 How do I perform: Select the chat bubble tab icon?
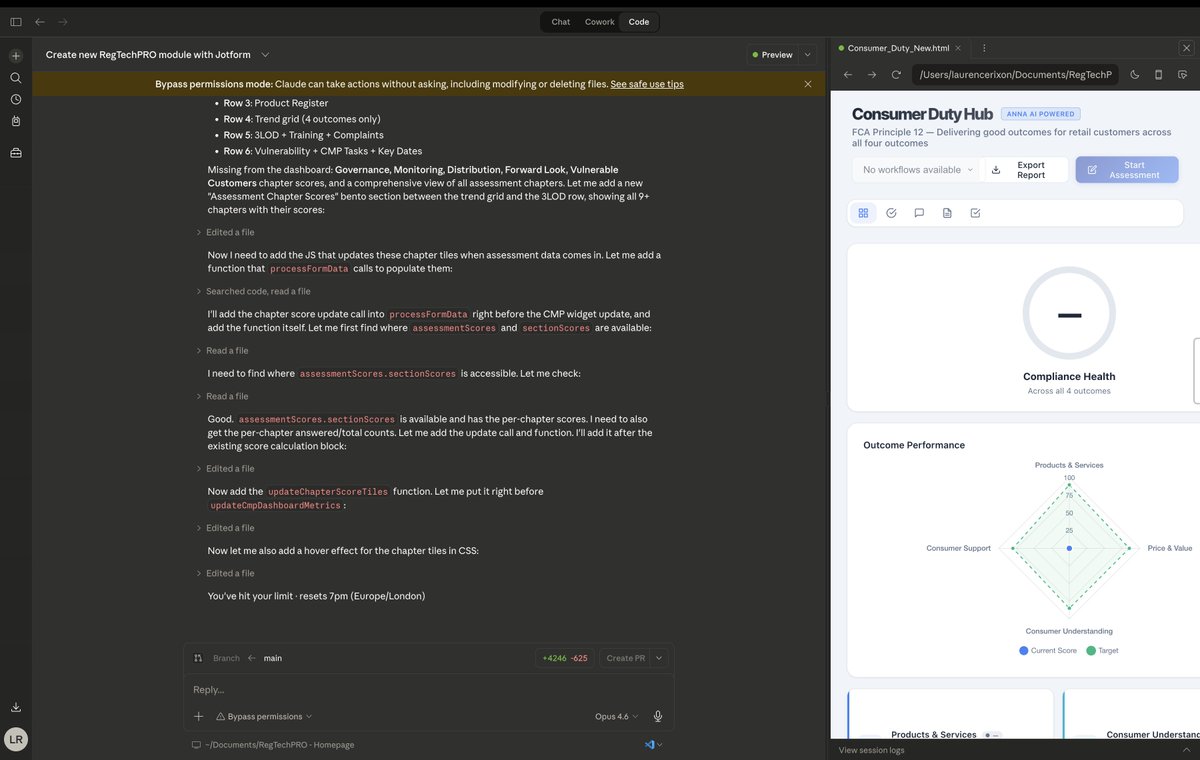click(919, 213)
